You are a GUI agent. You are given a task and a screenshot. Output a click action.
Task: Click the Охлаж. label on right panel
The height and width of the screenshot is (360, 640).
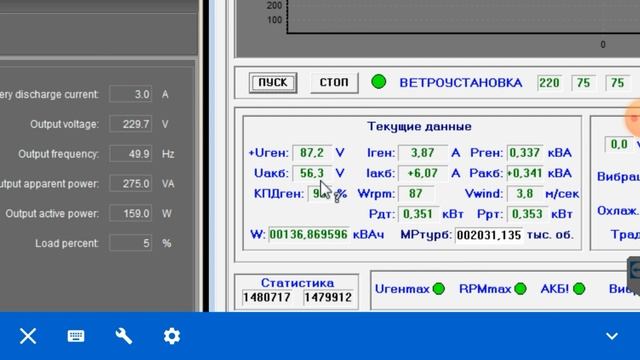[618, 211]
